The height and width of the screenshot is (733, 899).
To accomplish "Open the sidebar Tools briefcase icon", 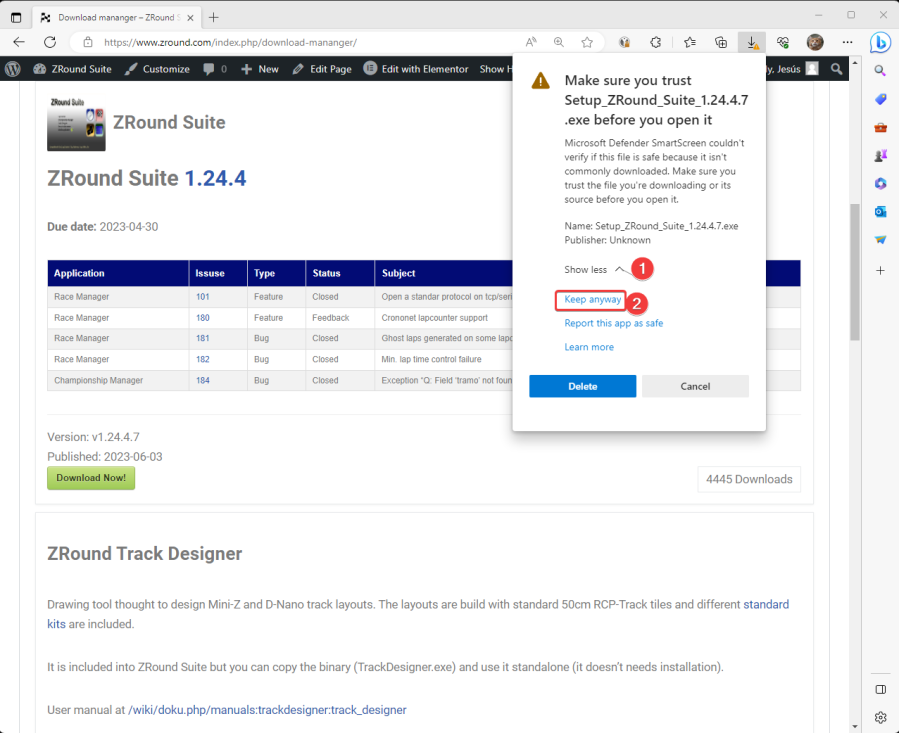I will coord(880,127).
